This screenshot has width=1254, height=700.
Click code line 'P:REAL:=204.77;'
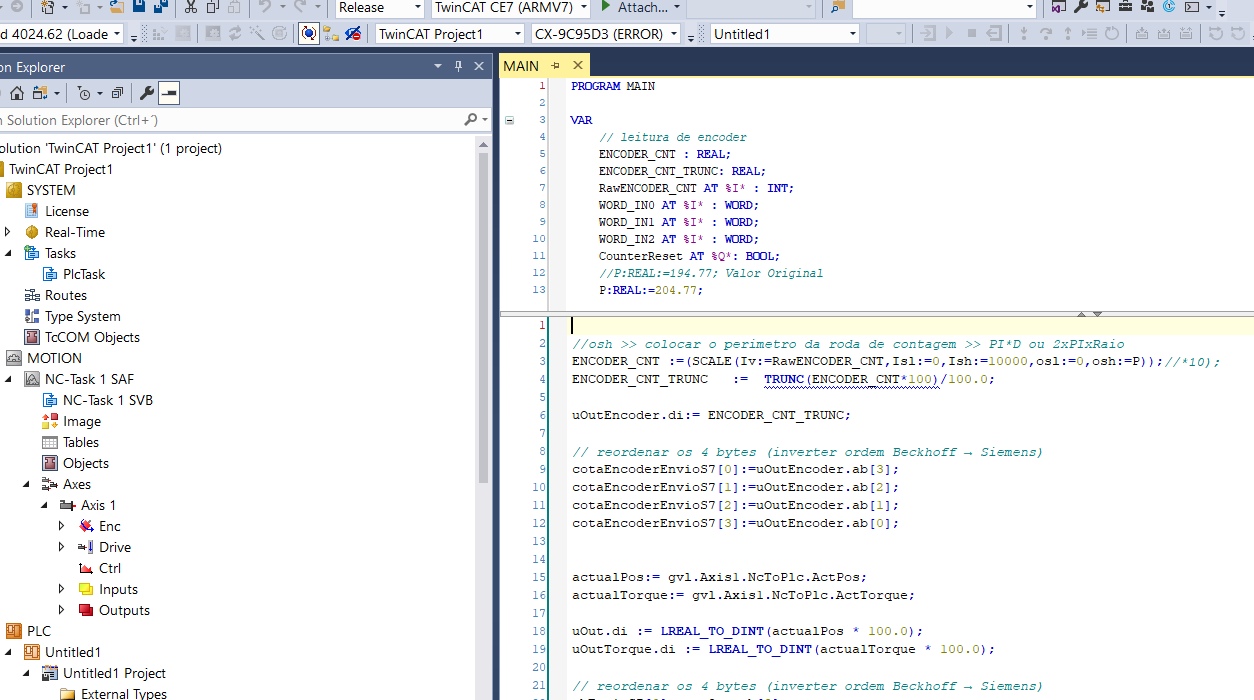click(651, 290)
